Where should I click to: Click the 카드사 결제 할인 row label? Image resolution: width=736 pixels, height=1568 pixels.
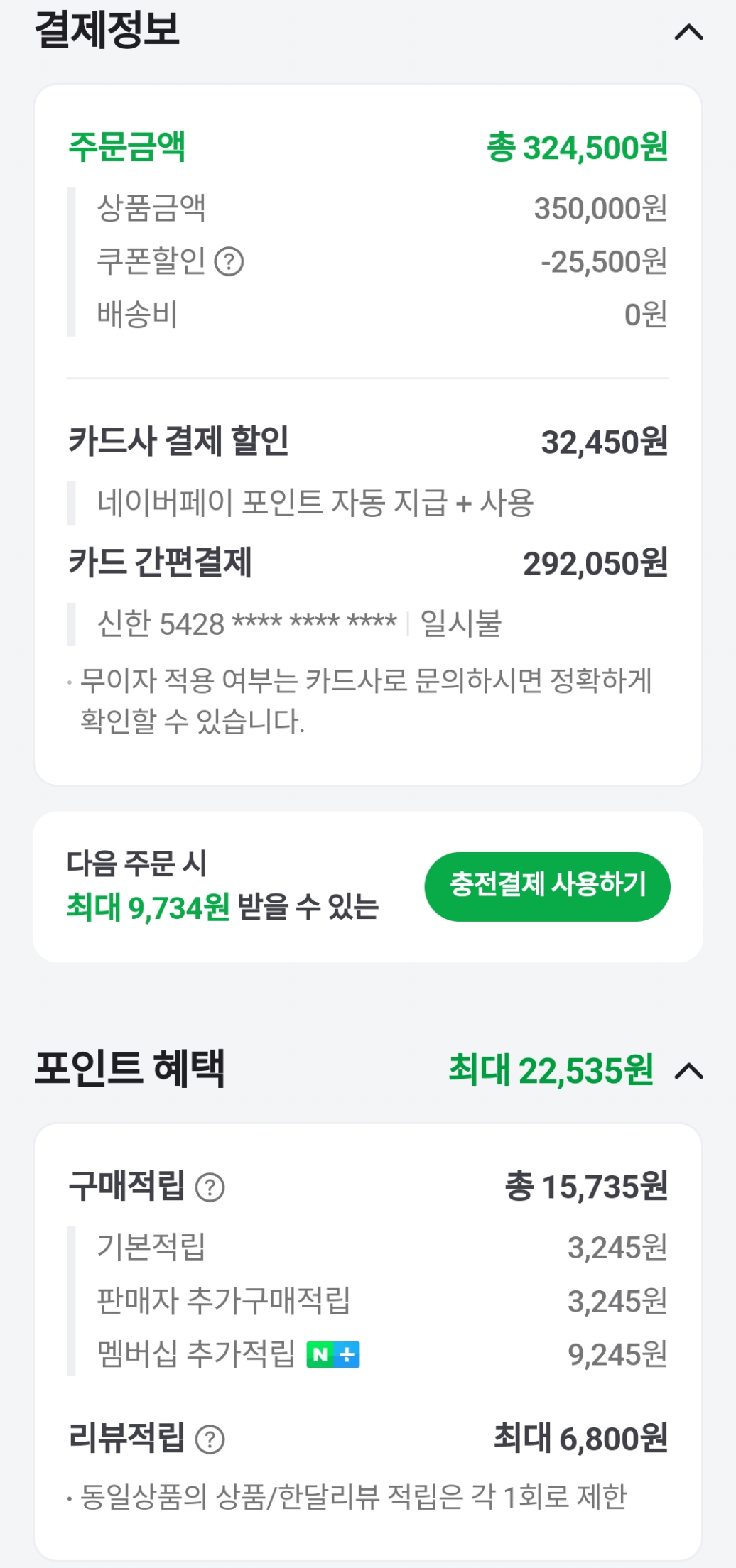[x=178, y=441]
